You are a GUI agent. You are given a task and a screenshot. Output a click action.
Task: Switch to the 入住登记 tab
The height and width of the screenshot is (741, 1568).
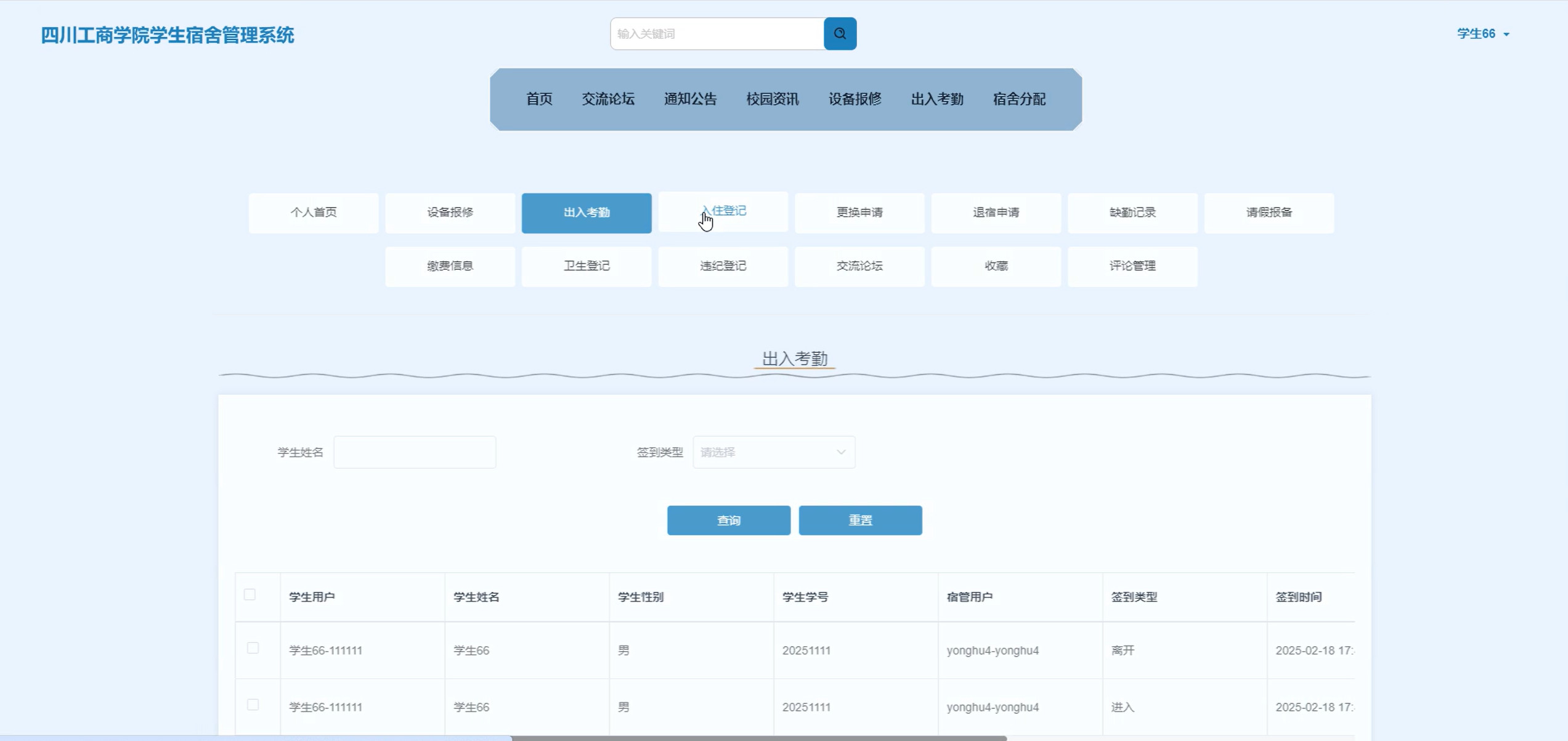[x=723, y=211]
